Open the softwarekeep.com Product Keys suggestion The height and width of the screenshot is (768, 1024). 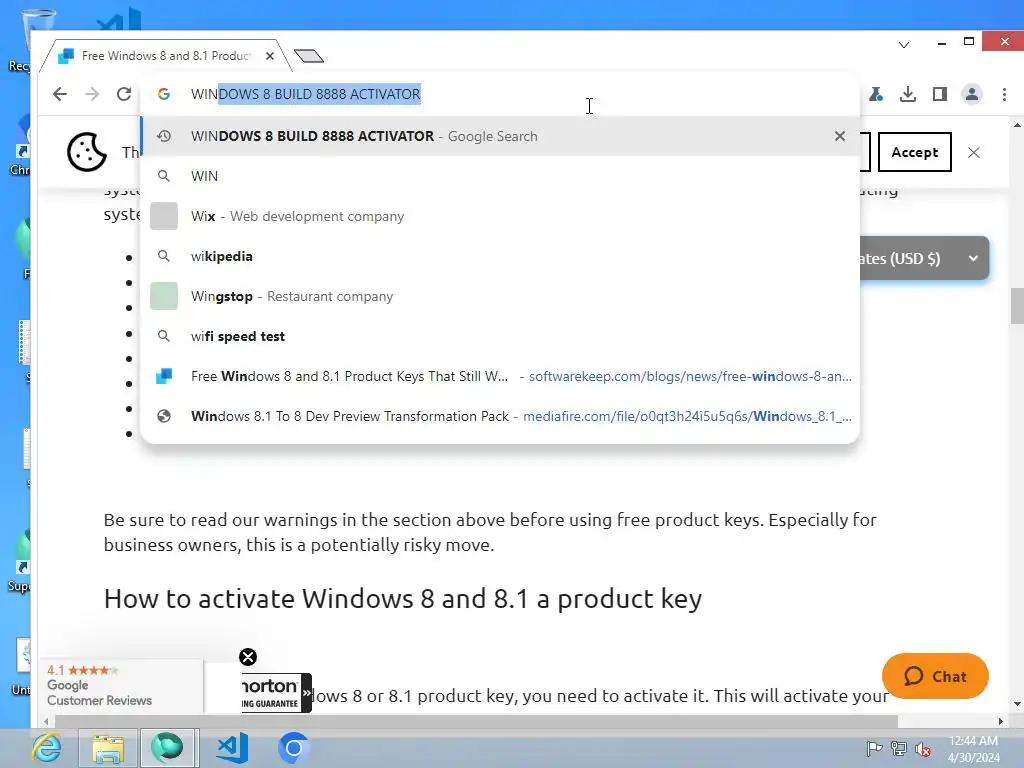tap(500, 376)
